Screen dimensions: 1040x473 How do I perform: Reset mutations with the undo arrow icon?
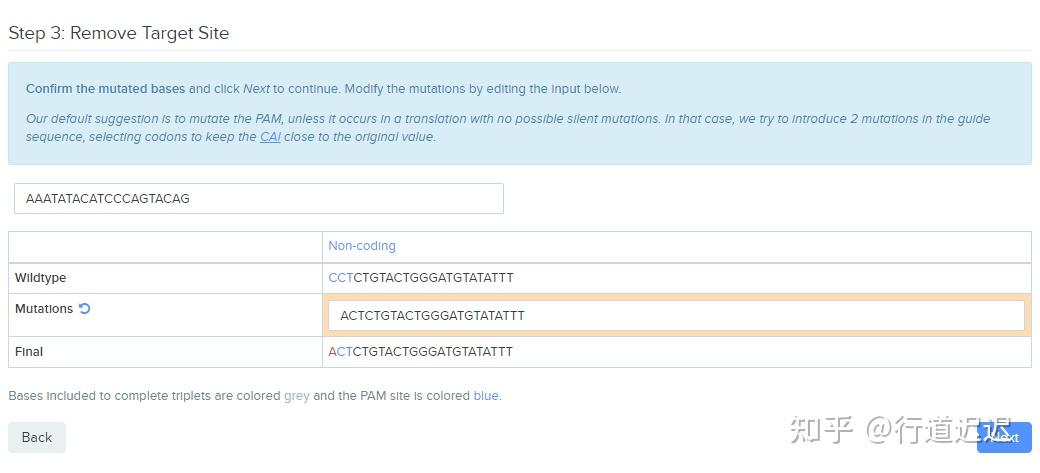pyautogui.click(x=85, y=309)
